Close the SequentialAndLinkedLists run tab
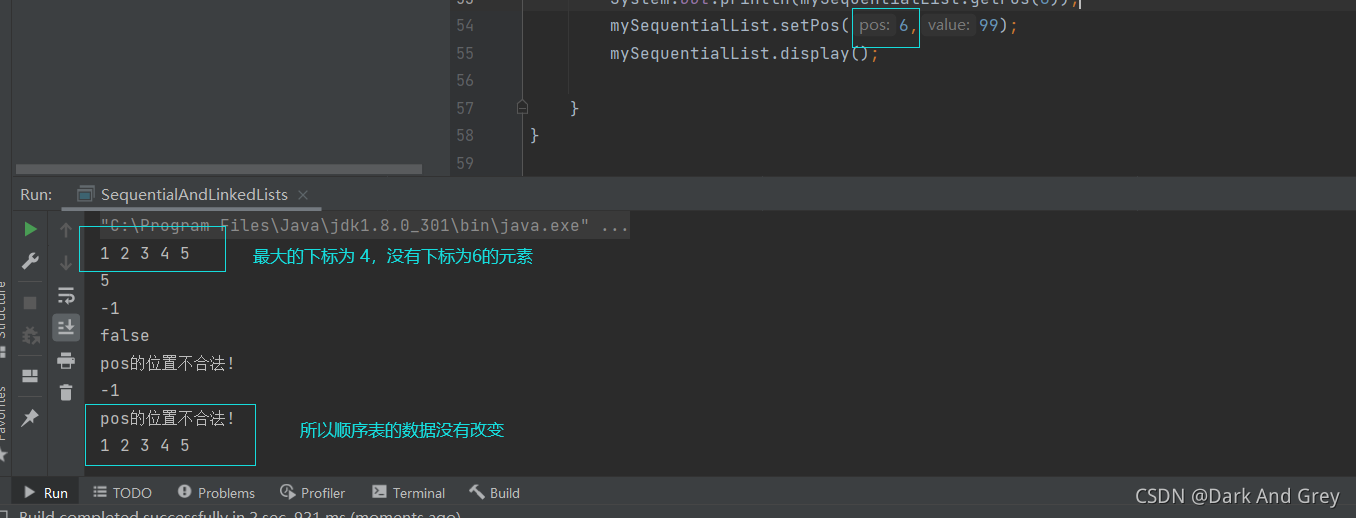 click(x=303, y=195)
